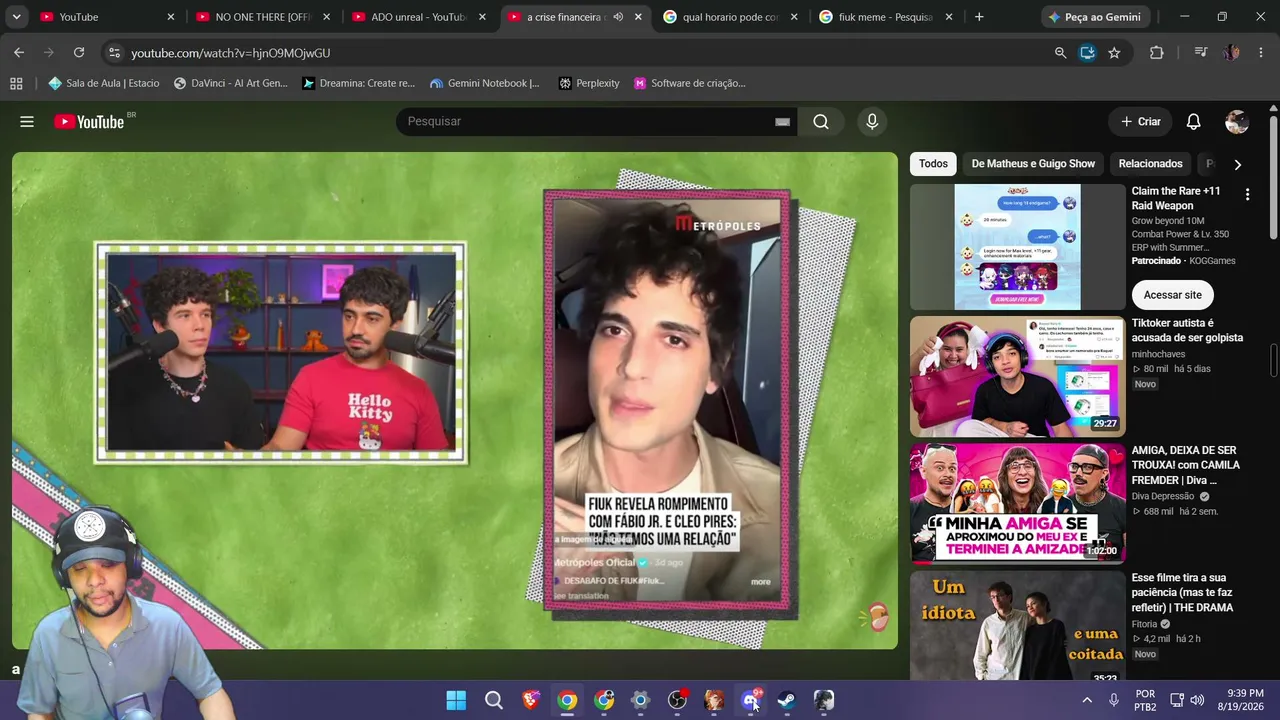Open the on-screen keyboard in search box
Screen dimensions: 1280x720
coord(782,122)
